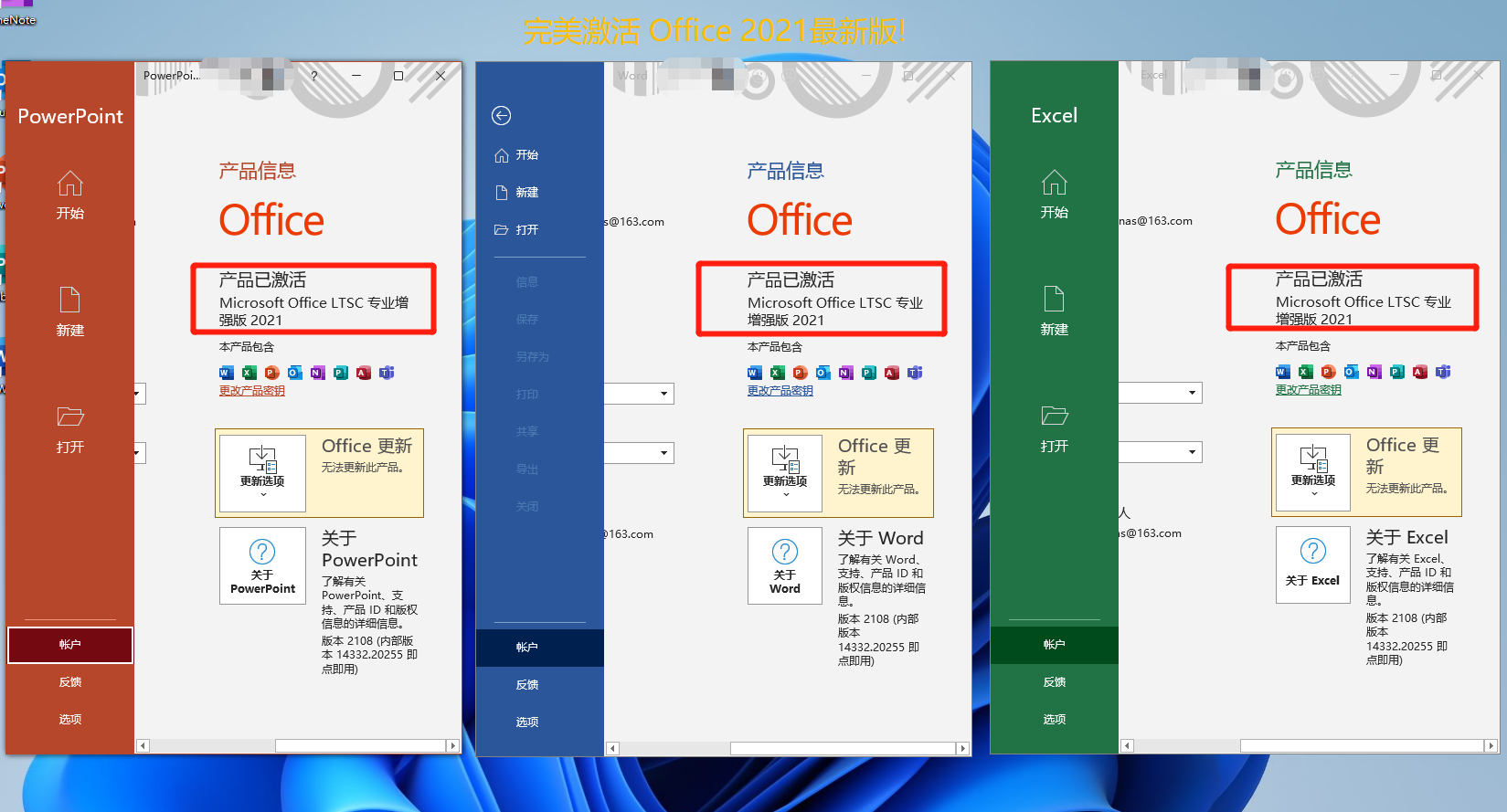Viewport: 1507px width, 812px height.
Task: Open Home (开始) in Excel sidebar
Action: (x=1054, y=195)
